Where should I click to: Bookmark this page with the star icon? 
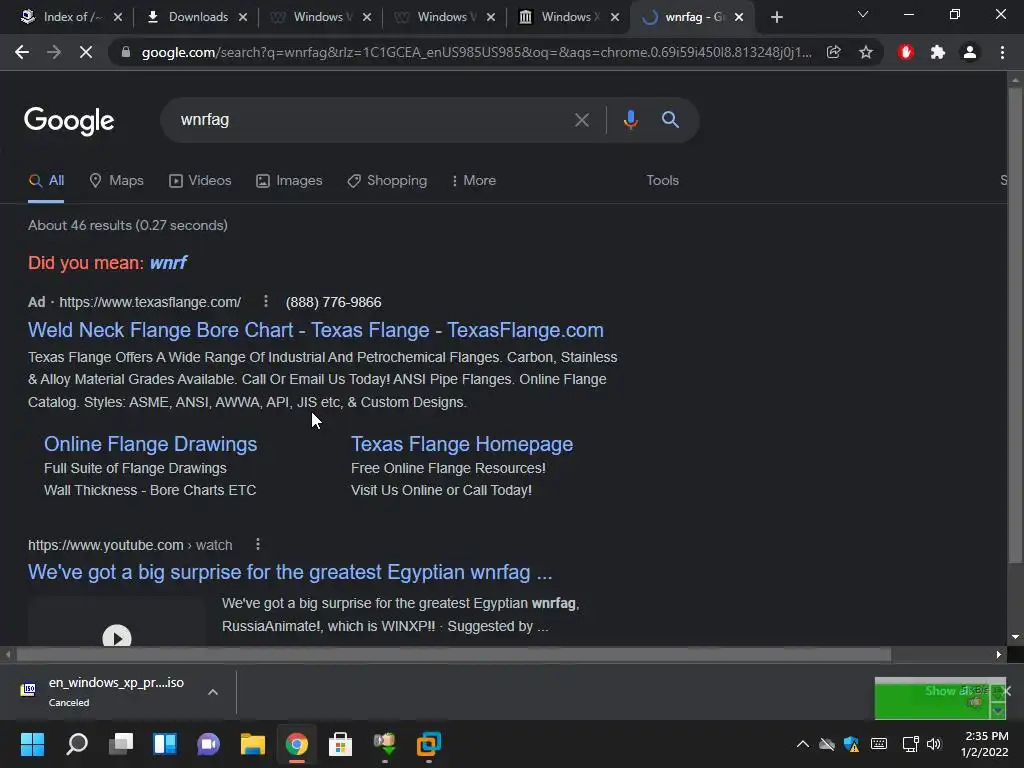[865, 52]
